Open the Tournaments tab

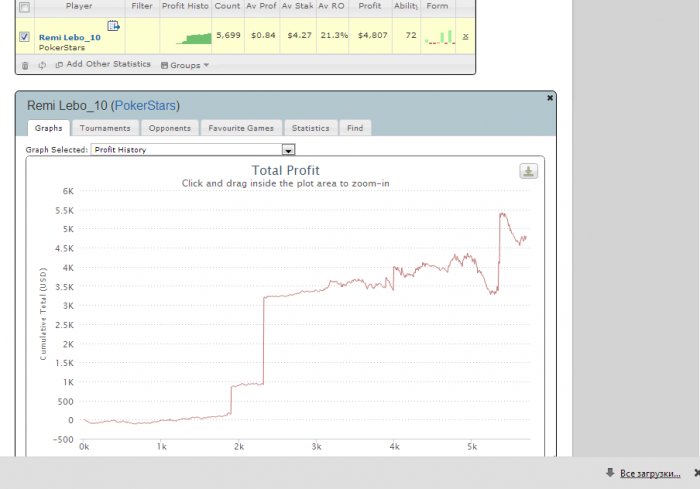[105, 128]
